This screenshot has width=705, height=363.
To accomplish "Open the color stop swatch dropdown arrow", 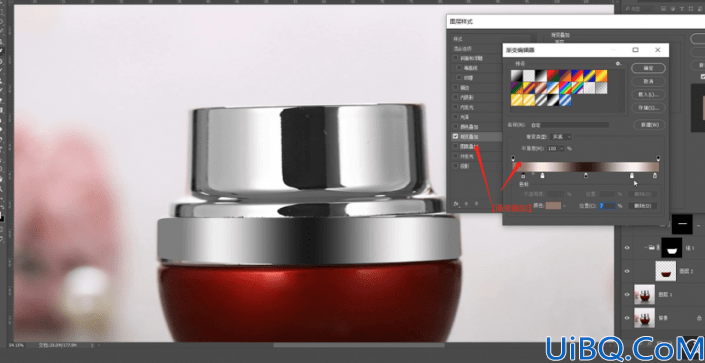I will 565,206.
